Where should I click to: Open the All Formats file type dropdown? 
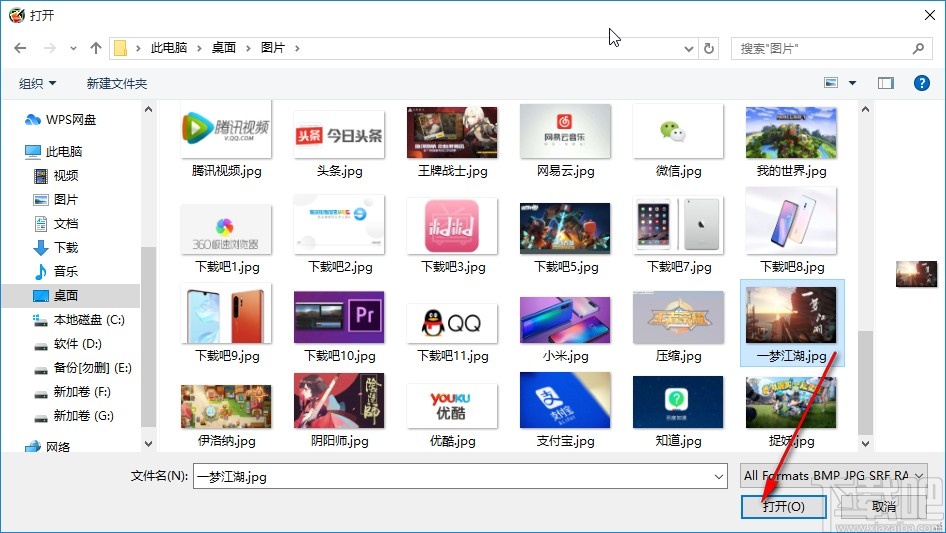point(834,476)
